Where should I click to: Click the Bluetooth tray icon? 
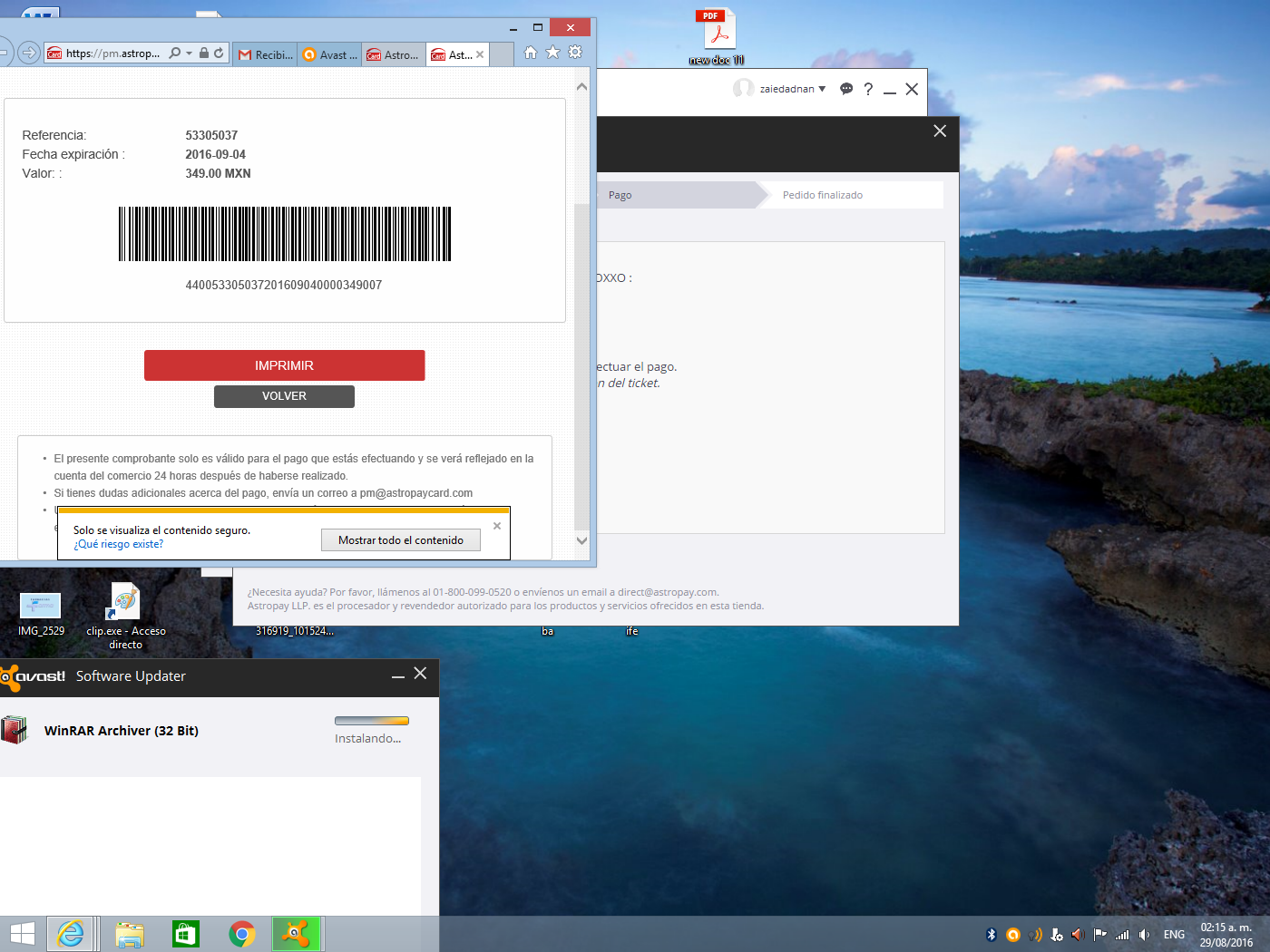click(992, 935)
